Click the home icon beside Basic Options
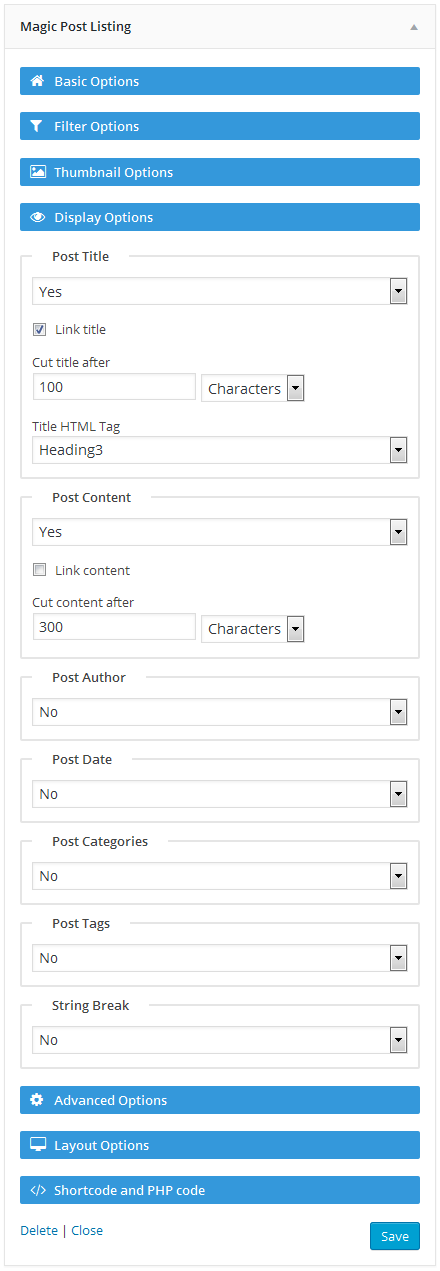 click(37, 81)
